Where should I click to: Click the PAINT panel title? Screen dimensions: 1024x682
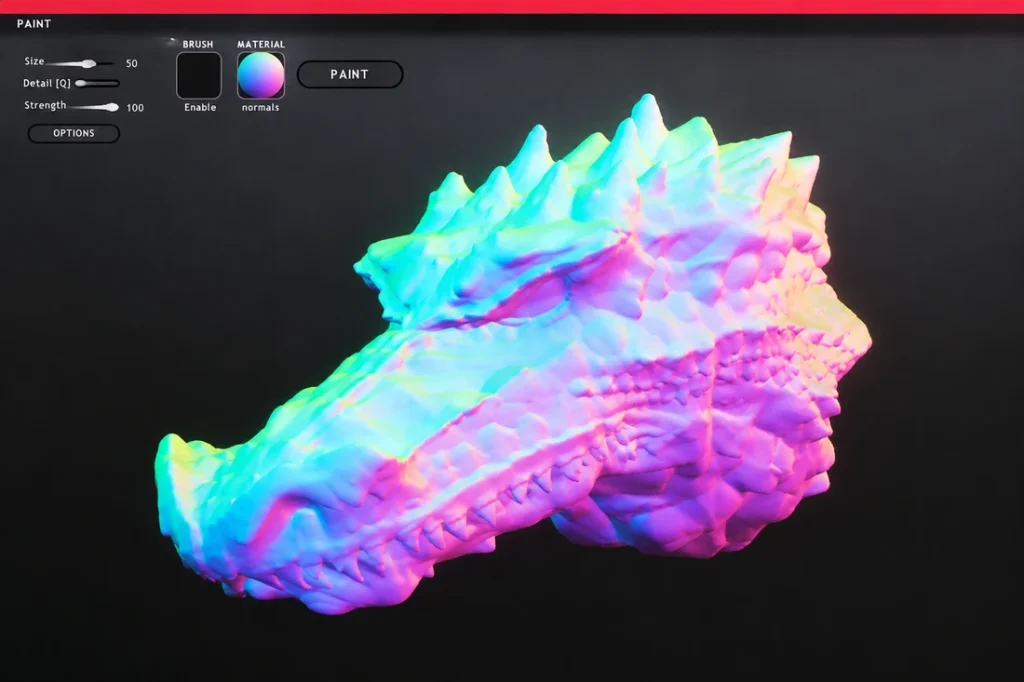tap(34, 24)
